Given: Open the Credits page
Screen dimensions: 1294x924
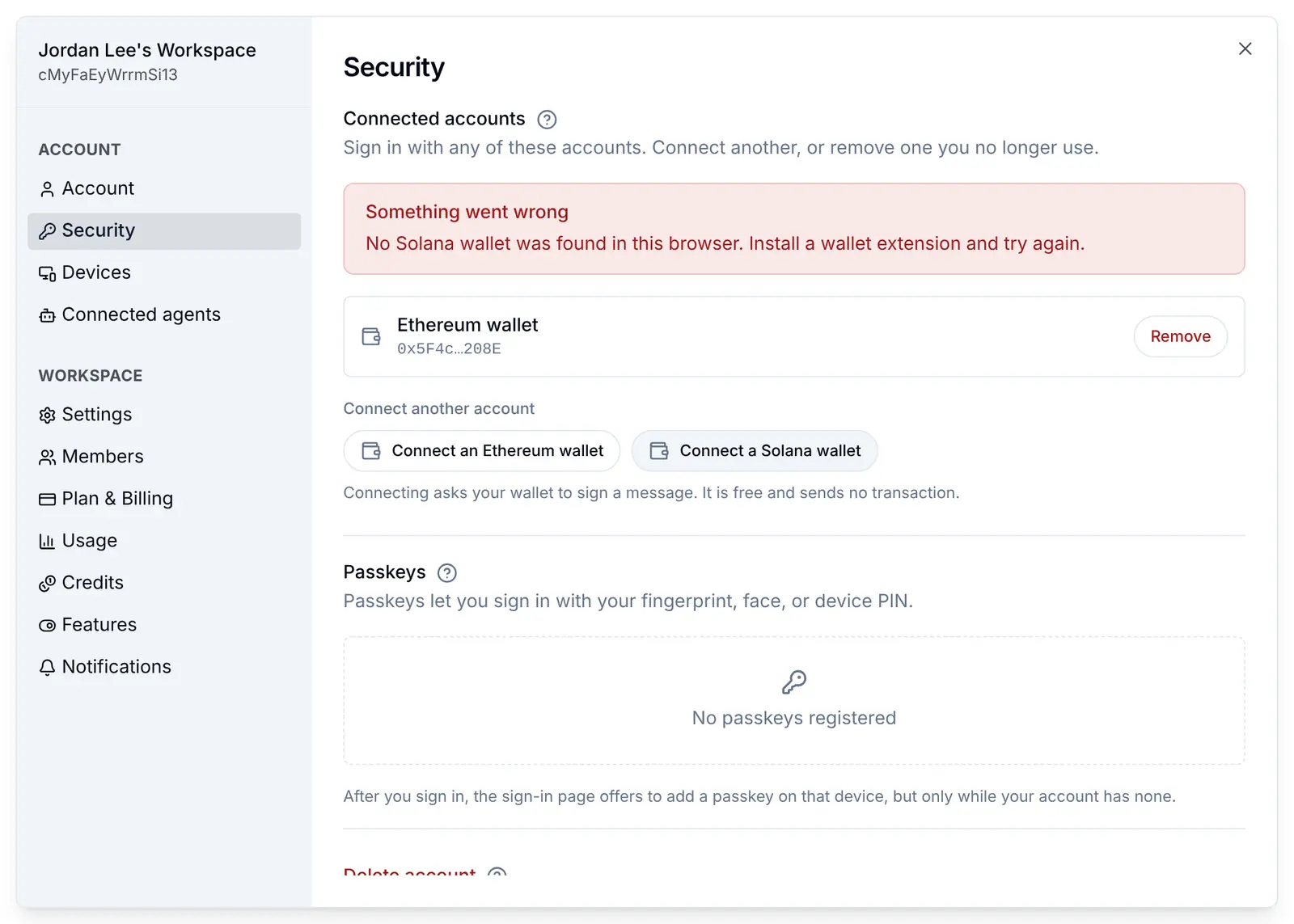Looking at the screenshot, I should click(x=164, y=583).
